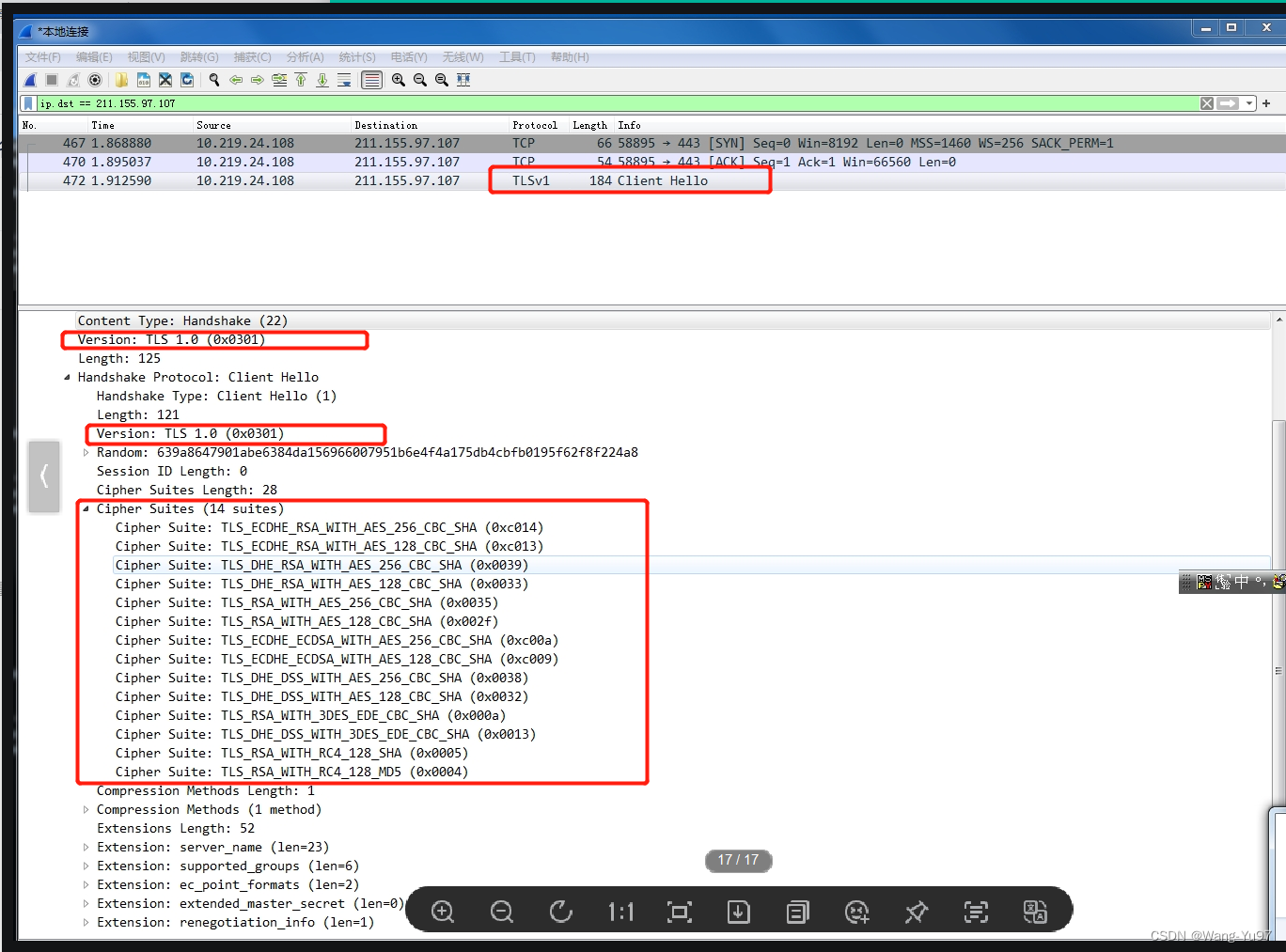Viewport: 1286px width, 952px height.
Task: Select packet 470, the ACK row
Action: click(651, 162)
